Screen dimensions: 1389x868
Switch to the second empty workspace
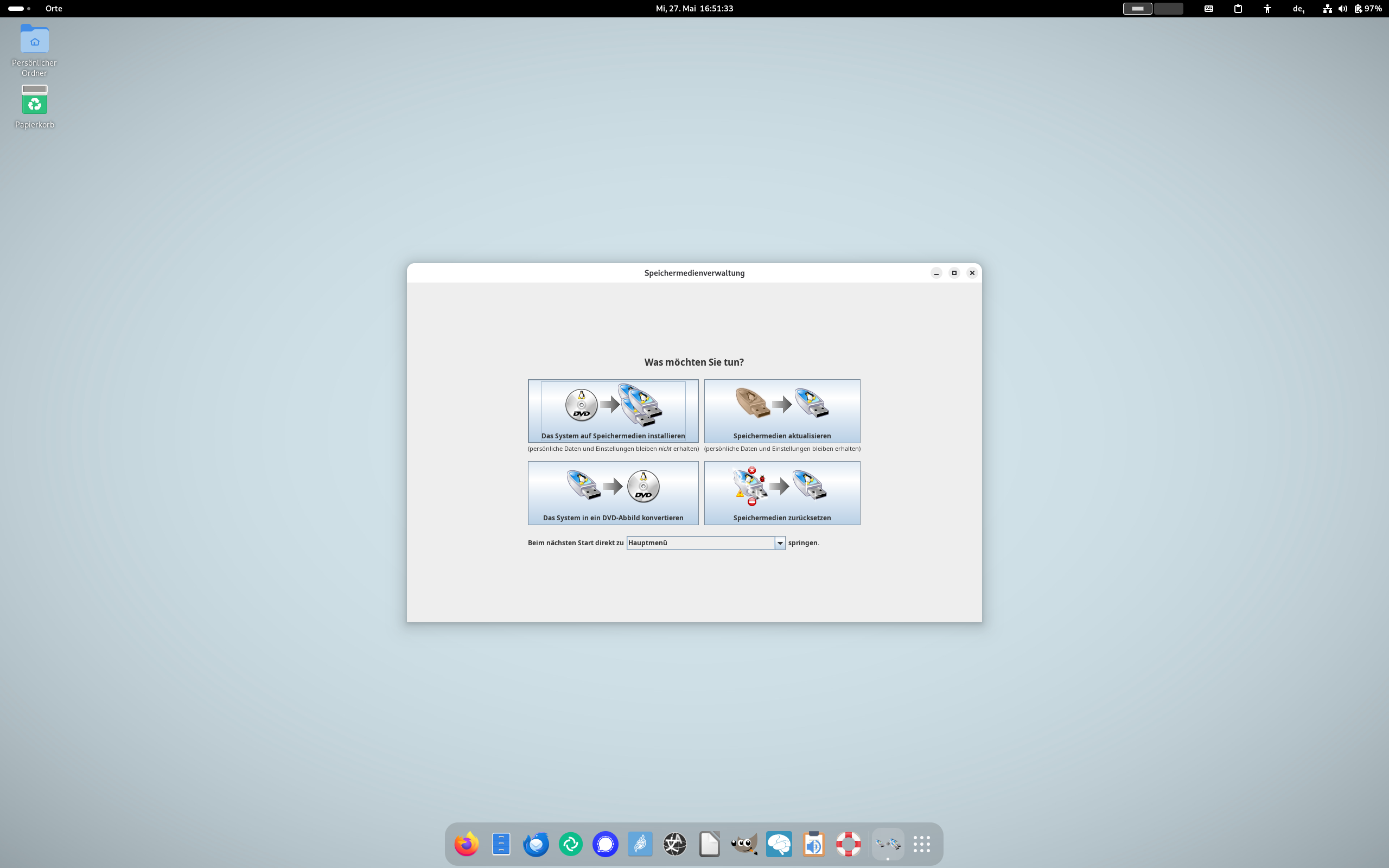click(x=1168, y=9)
